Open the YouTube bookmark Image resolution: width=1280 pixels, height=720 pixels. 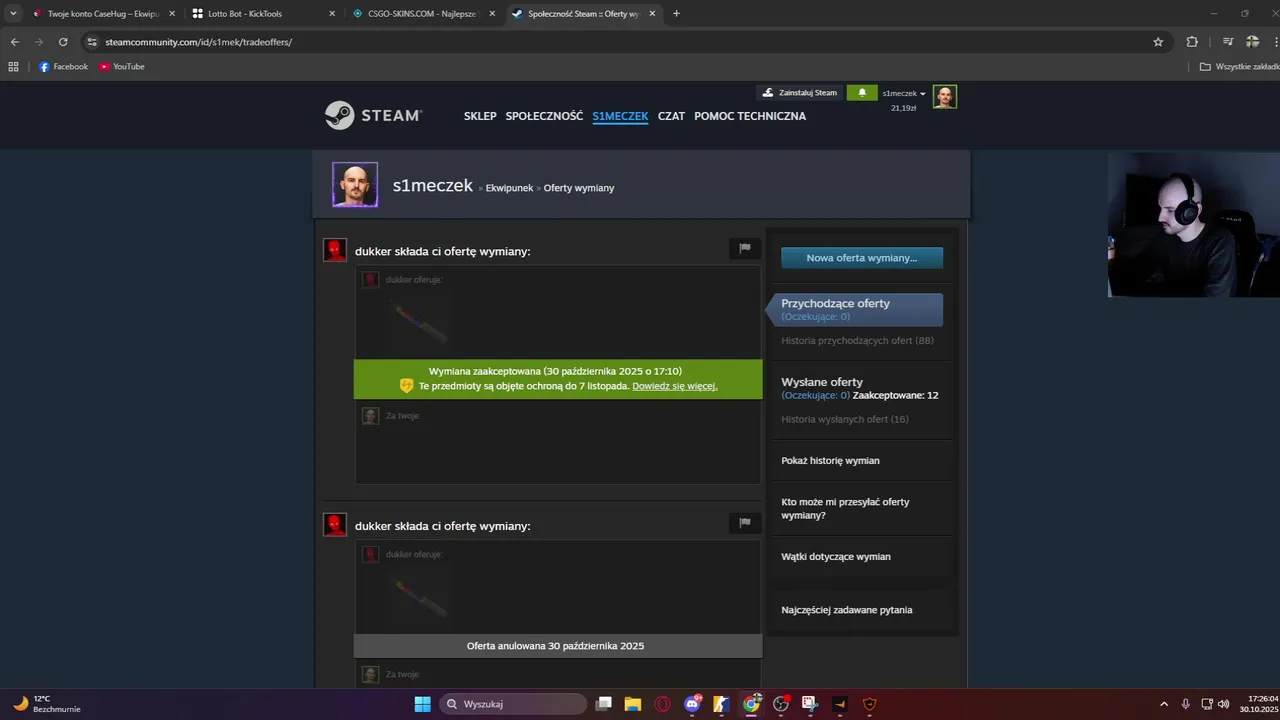point(122,67)
